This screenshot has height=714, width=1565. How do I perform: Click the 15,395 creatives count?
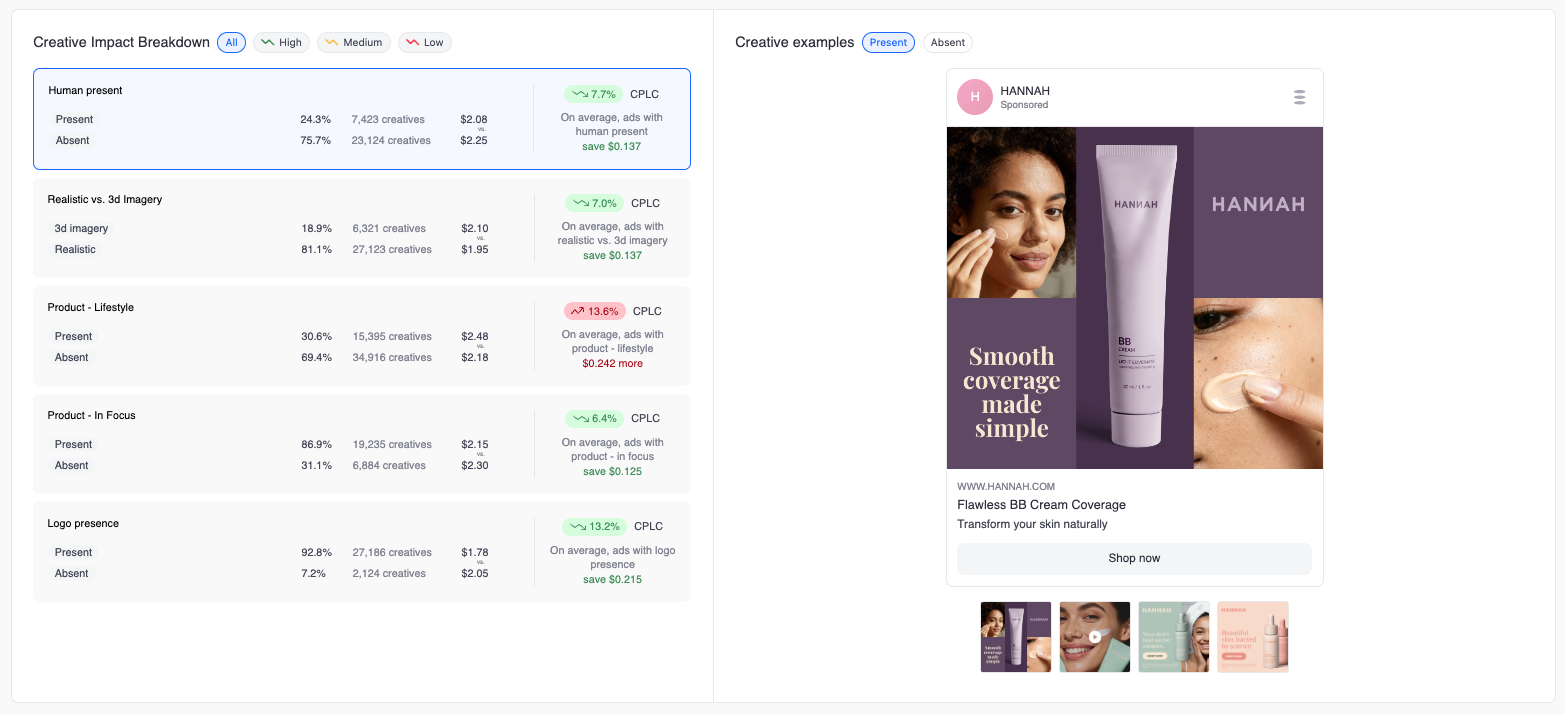click(x=392, y=336)
